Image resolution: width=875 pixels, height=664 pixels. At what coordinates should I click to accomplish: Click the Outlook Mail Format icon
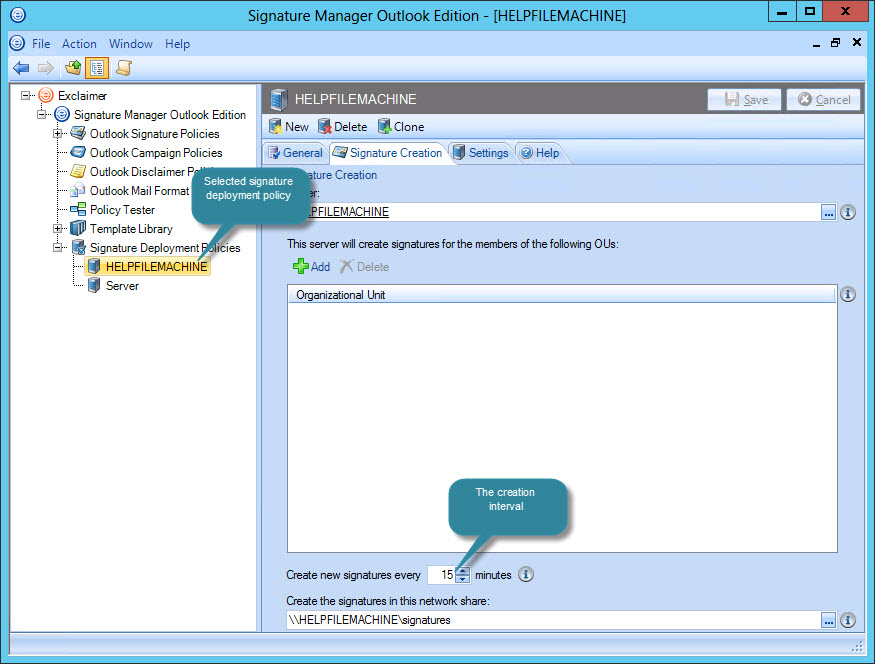click(78, 190)
